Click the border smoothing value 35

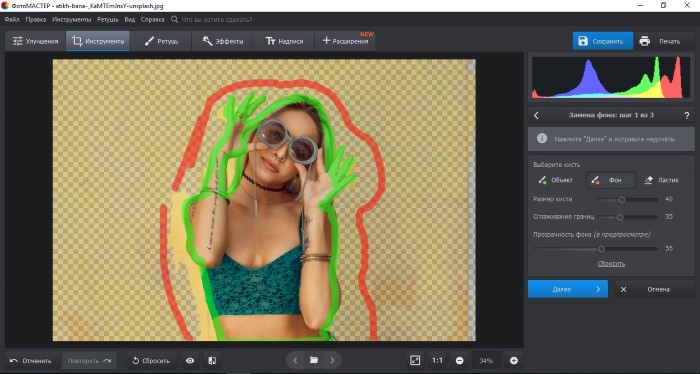pyautogui.click(x=669, y=217)
